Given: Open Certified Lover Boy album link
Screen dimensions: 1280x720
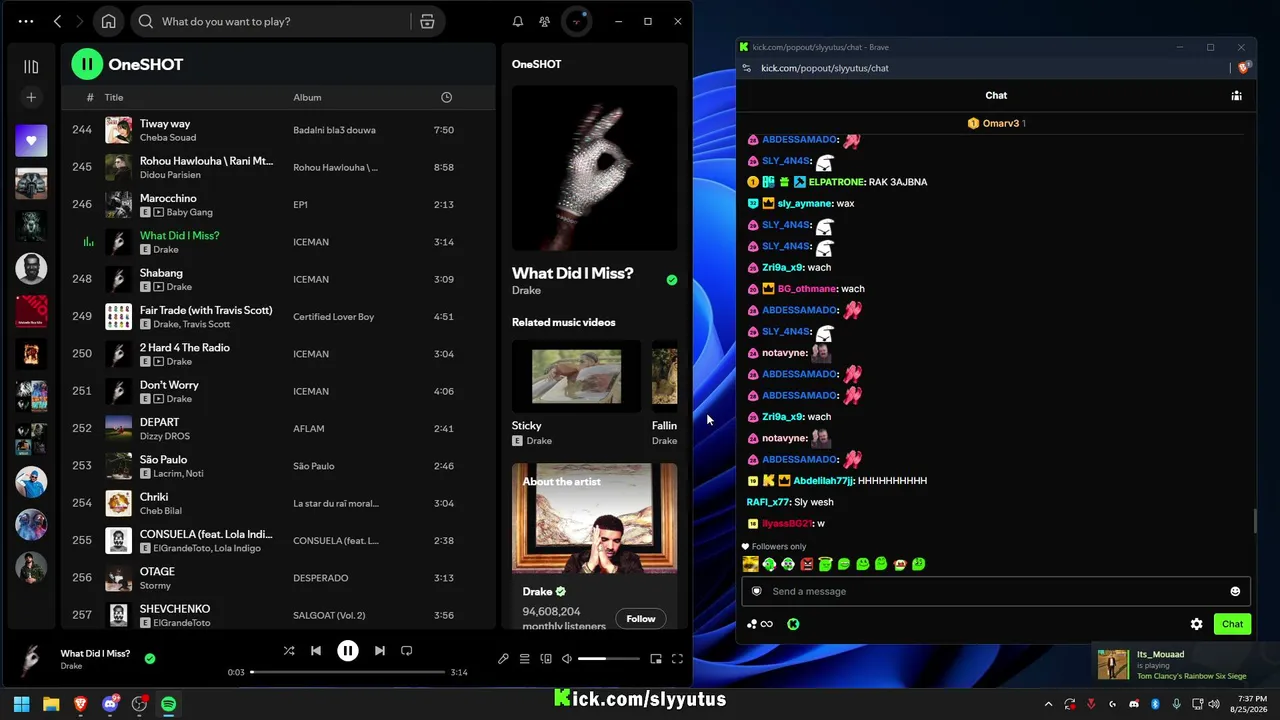Looking at the screenshot, I should tap(333, 317).
